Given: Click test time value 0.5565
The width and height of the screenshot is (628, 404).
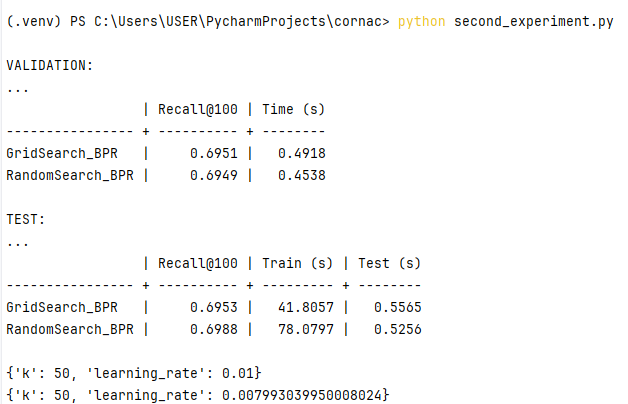Looking at the screenshot, I should pos(398,308).
